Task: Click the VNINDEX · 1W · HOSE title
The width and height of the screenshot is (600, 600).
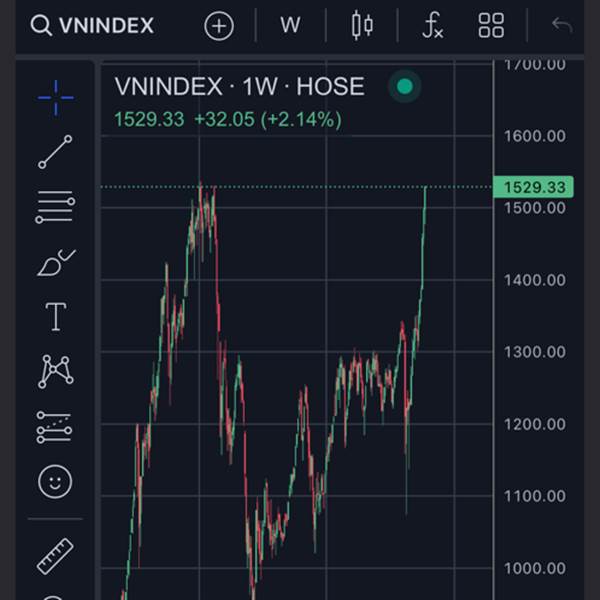Action: (240, 86)
